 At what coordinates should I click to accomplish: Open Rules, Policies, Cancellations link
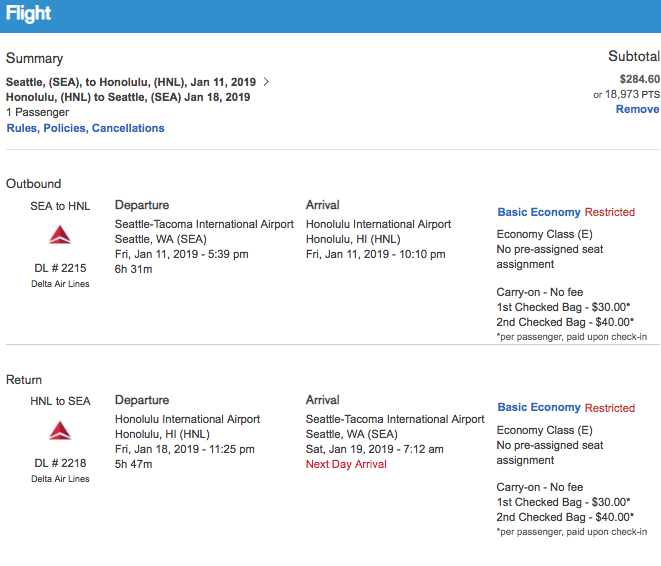[86, 128]
